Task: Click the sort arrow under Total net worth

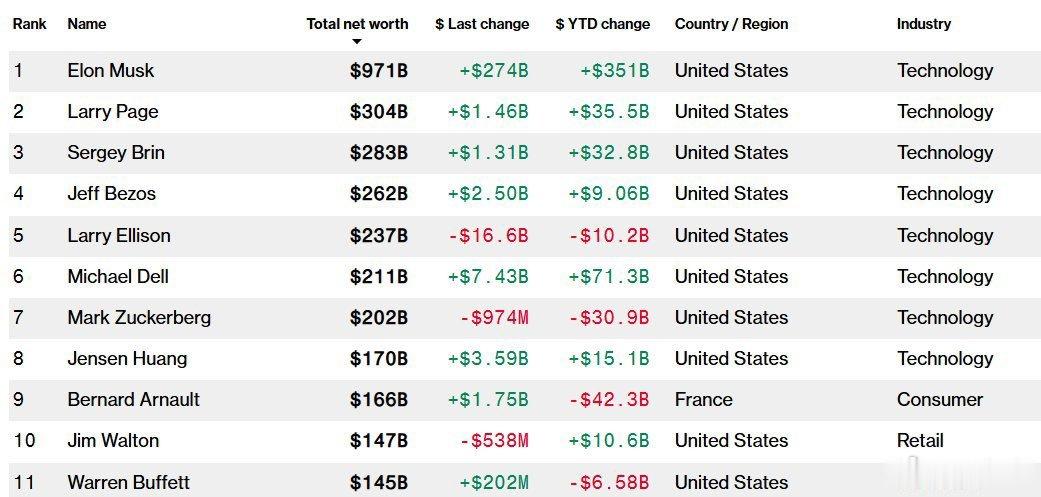Action: coord(357,42)
